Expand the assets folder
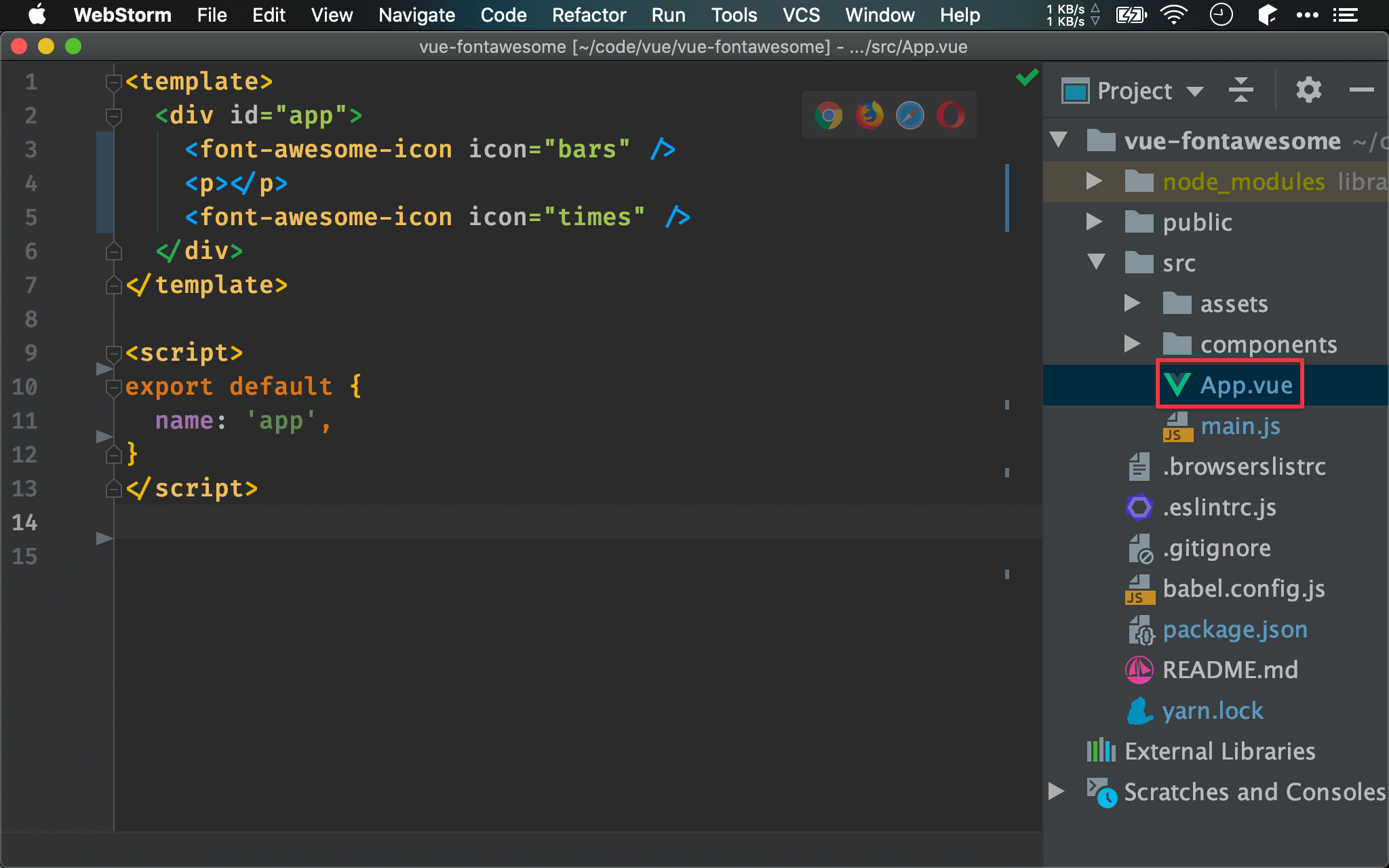 click(x=1132, y=303)
